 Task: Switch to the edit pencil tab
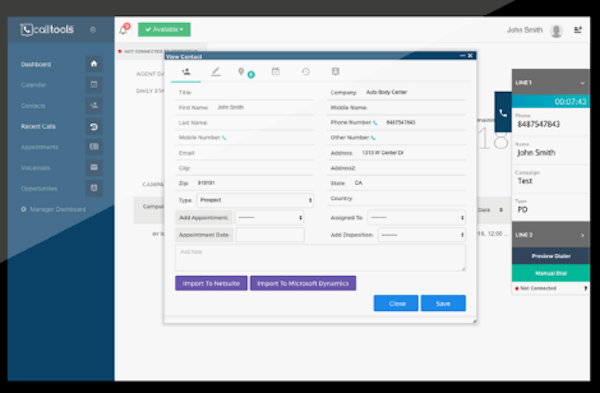pos(216,72)
